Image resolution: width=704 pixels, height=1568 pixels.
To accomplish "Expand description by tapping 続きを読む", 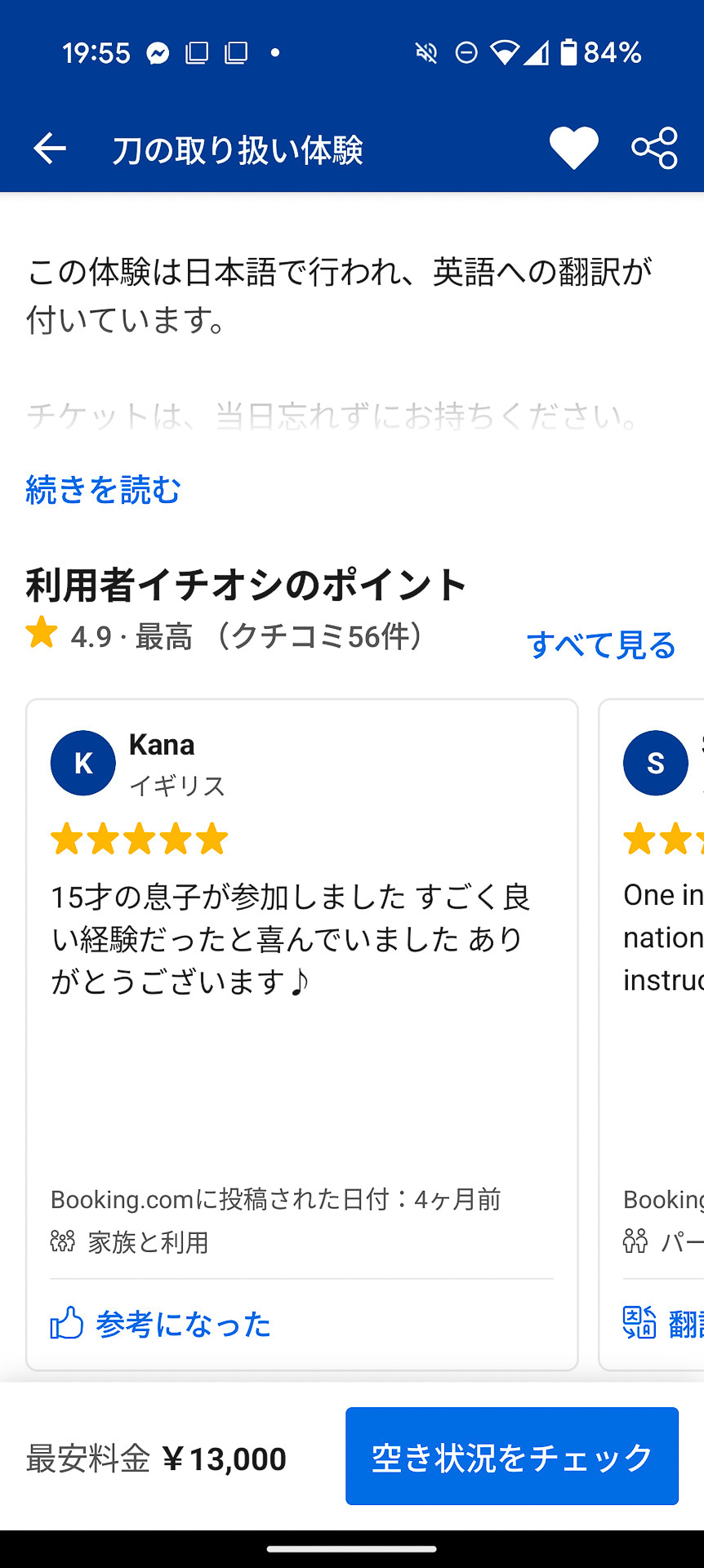I will [103, 490].
